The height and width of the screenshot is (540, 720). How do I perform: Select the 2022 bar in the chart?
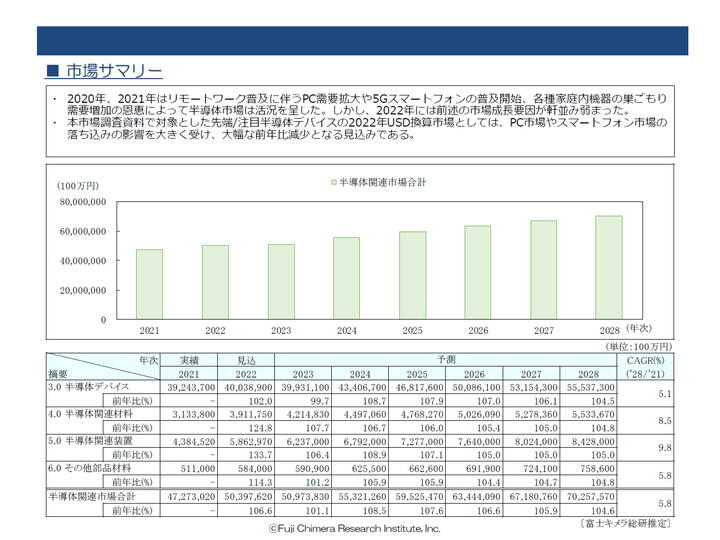pos(215,282)
